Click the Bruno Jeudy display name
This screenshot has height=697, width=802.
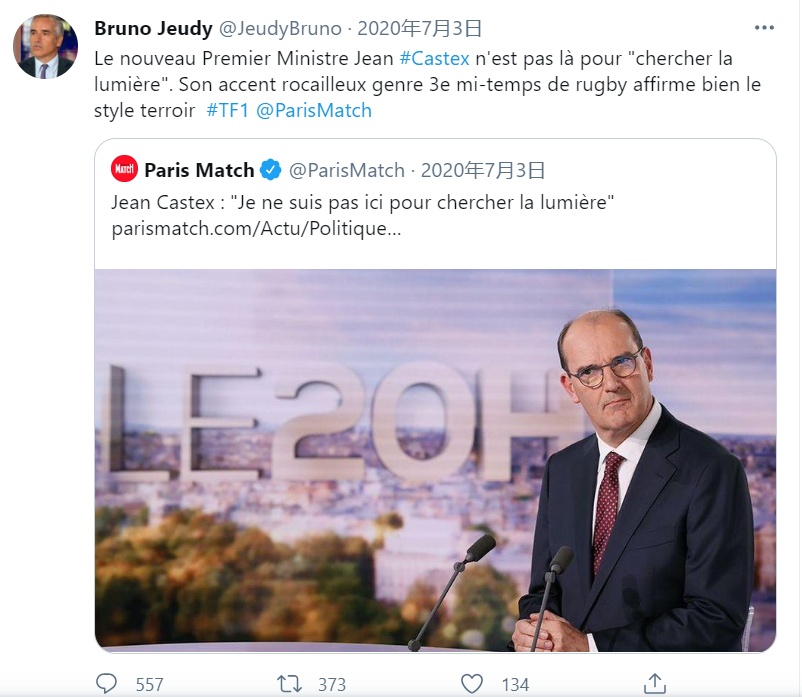pyautogui.click(x=153, y=27)
